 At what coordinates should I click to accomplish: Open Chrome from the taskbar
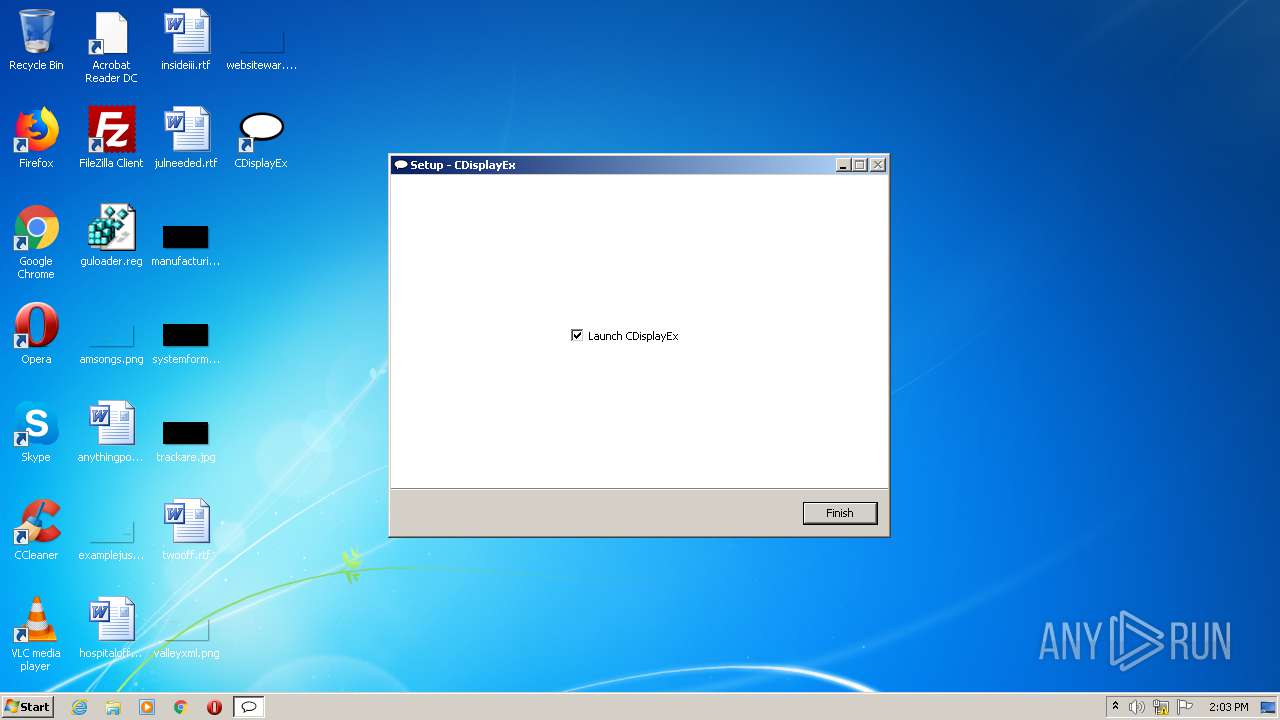(180, 707)
